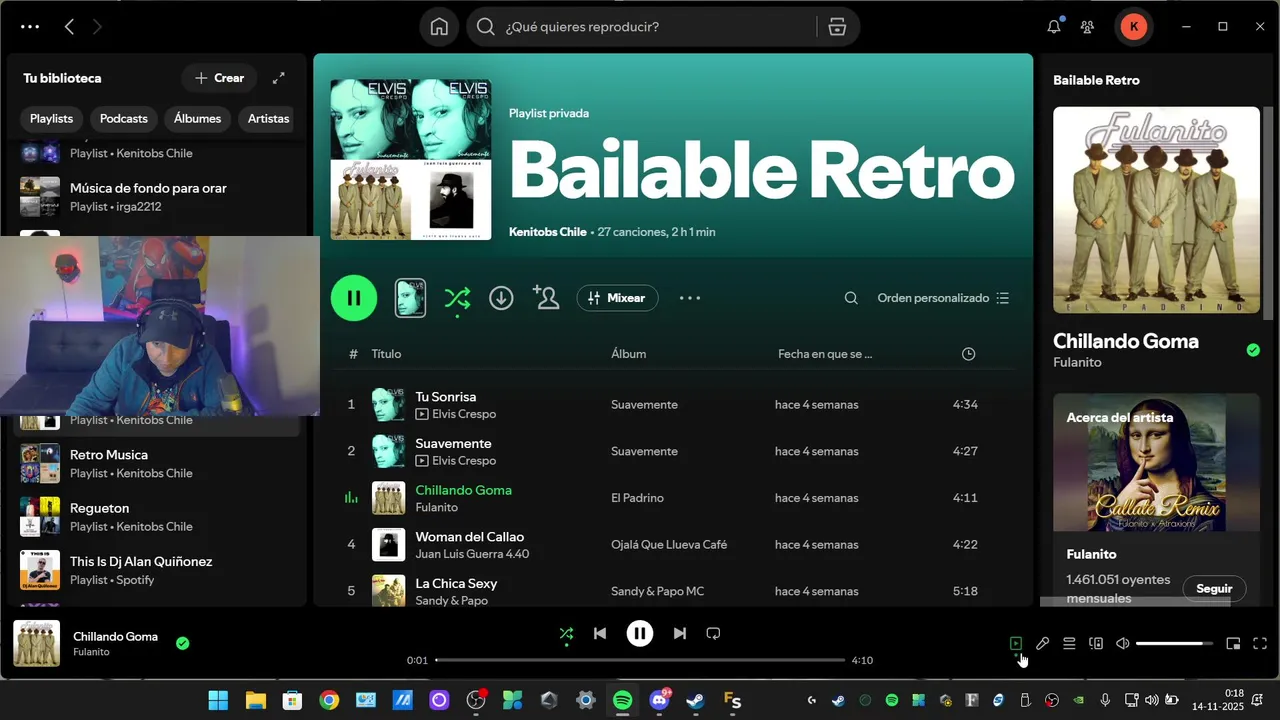Skip to the next track
Viewport: 1280px width, 720px height.
click(x=680, y=633)
